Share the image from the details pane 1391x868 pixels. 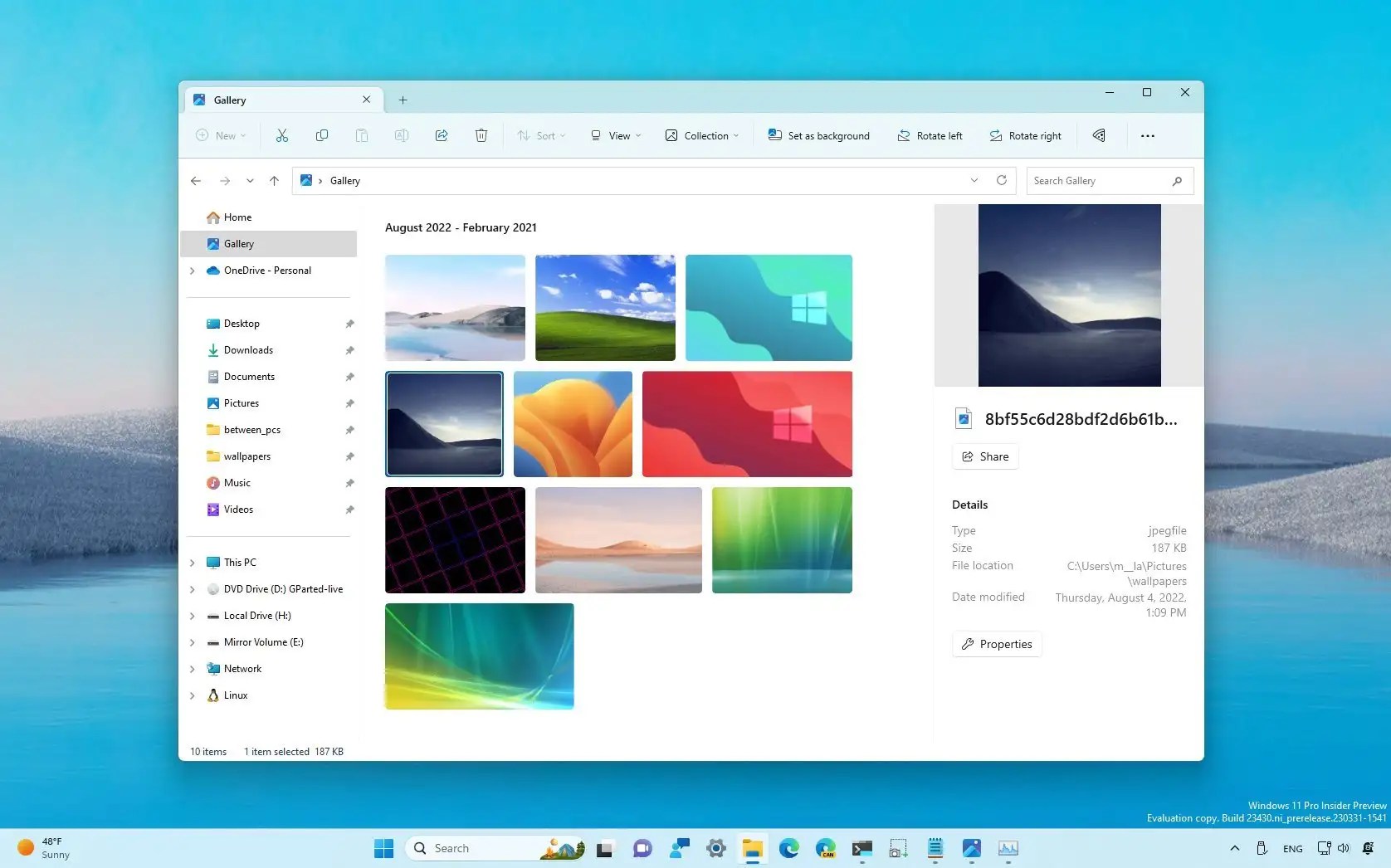click(x=984, y=456)
